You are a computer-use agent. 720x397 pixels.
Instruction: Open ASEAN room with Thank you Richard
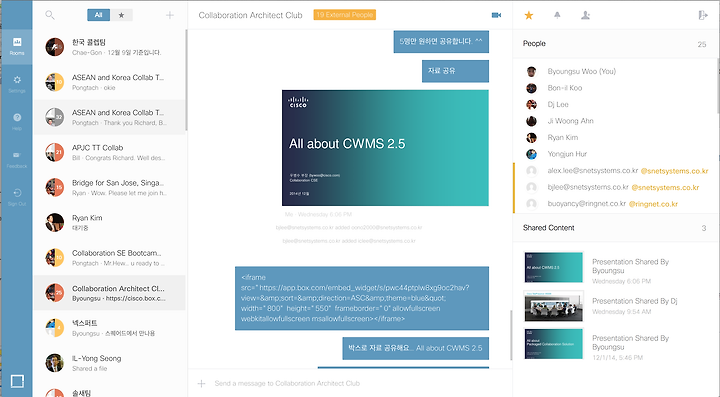pos(109,117)
